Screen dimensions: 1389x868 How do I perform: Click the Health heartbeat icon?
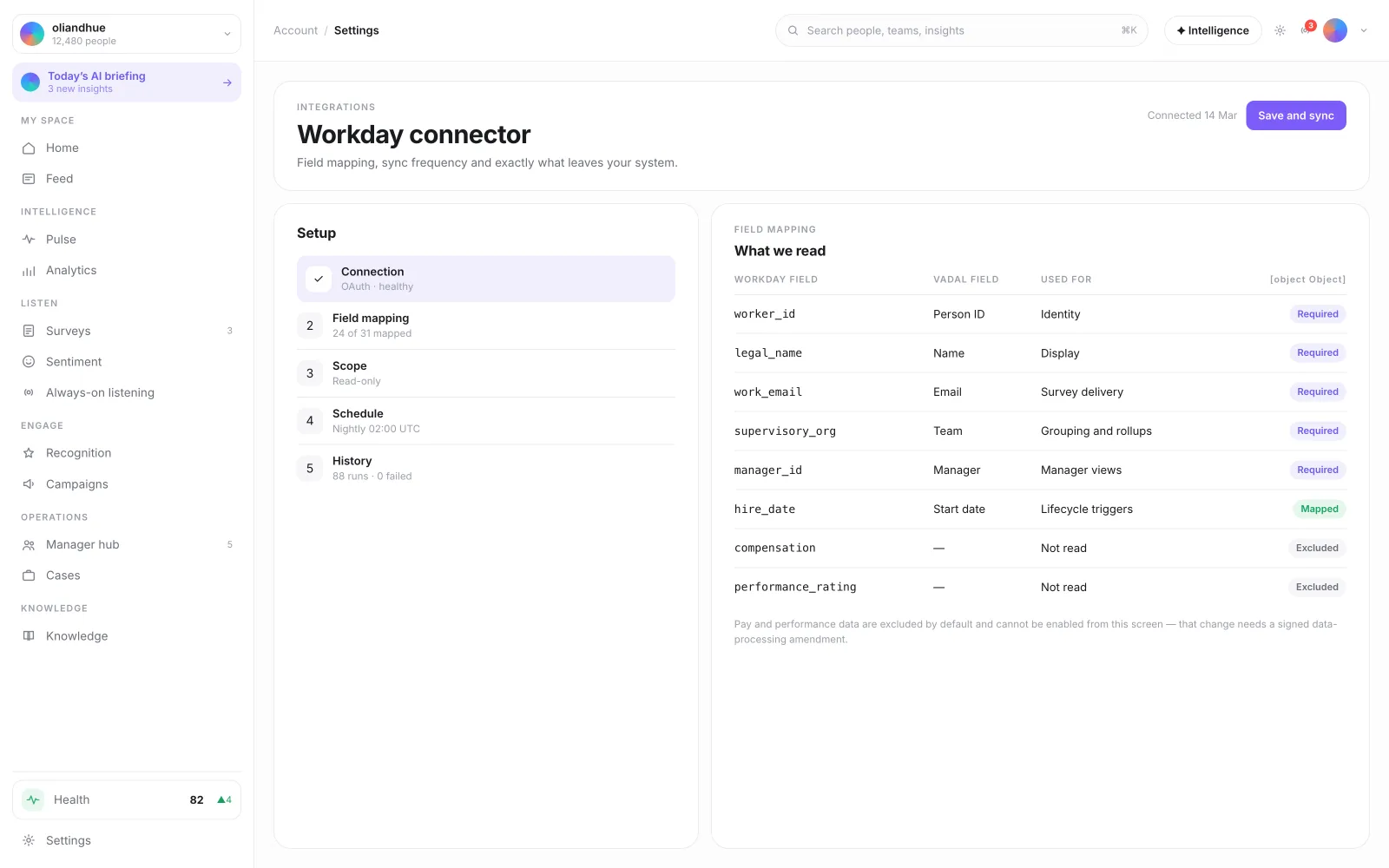[x=33, y=799]
